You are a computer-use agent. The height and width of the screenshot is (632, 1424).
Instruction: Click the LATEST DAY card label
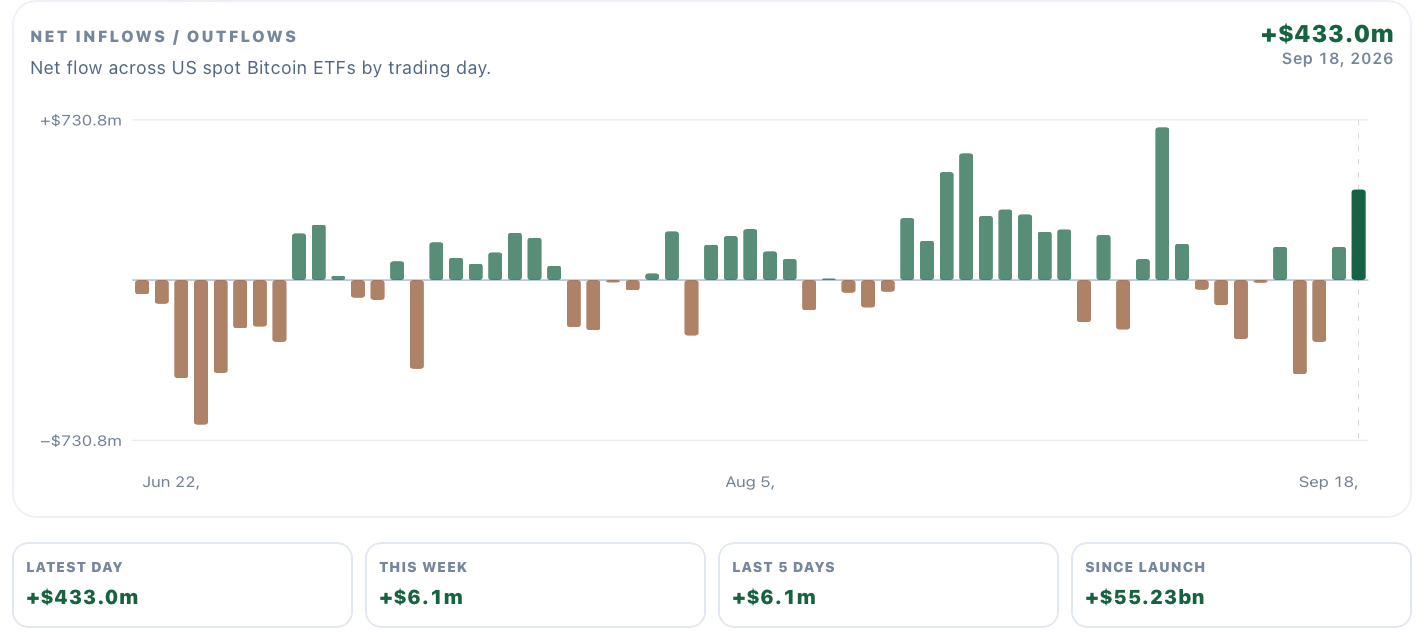coord(75,567)
